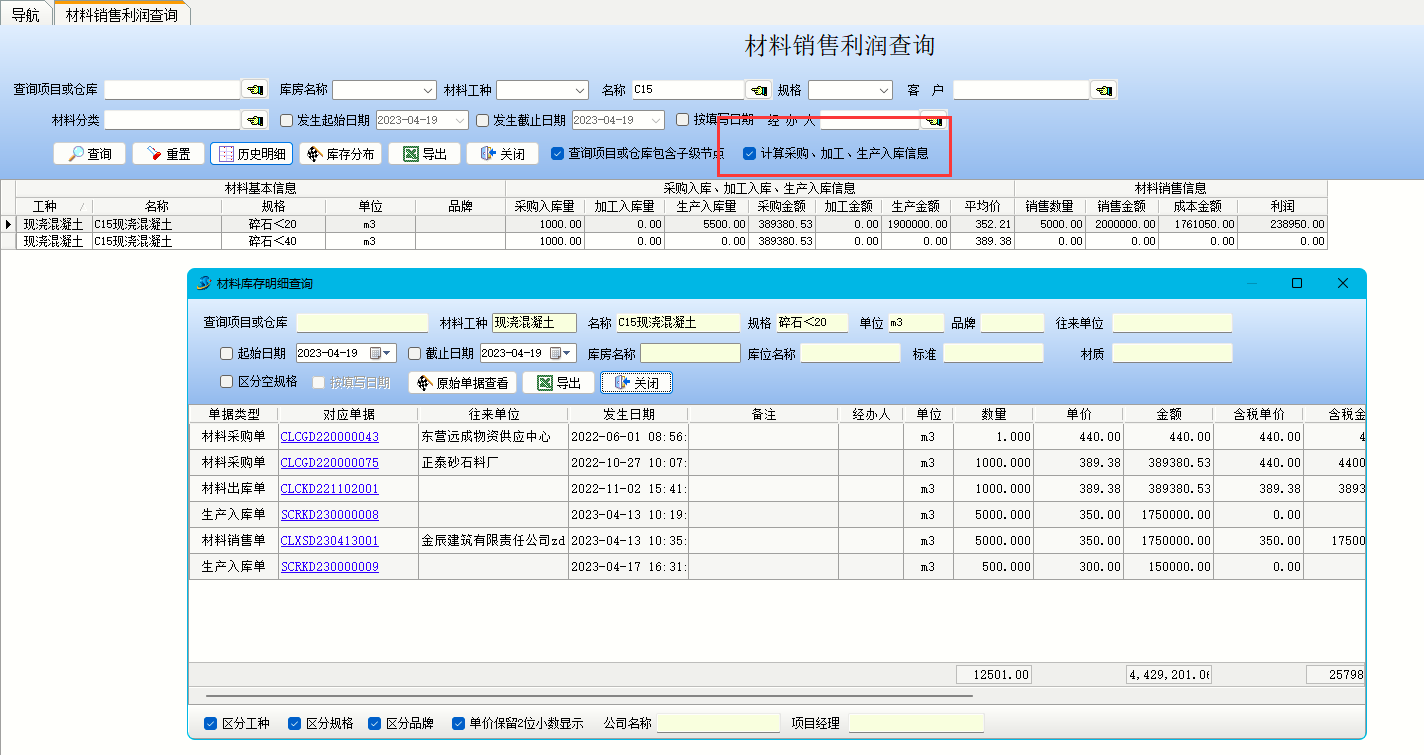1424x755 pixels.
Task: Click the lookup icon beside 材料分类 field
Action: 255,120
